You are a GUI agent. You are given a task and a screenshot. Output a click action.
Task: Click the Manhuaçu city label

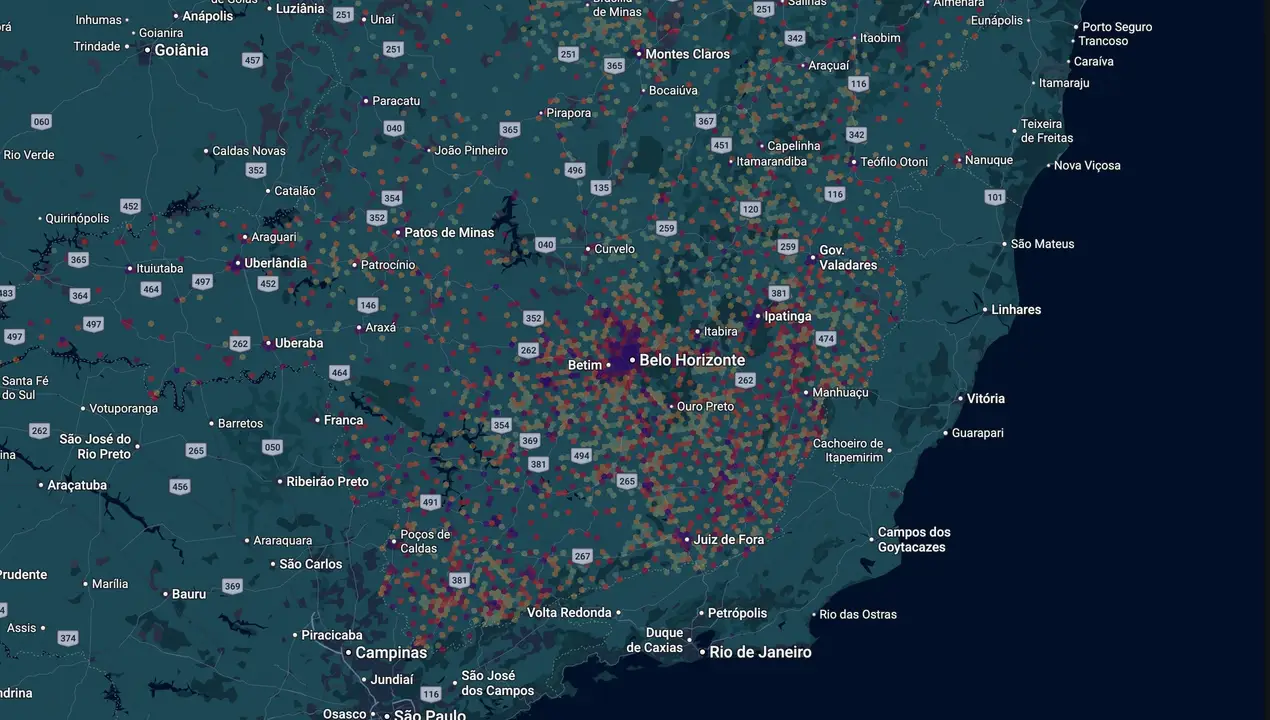(840, 393)
